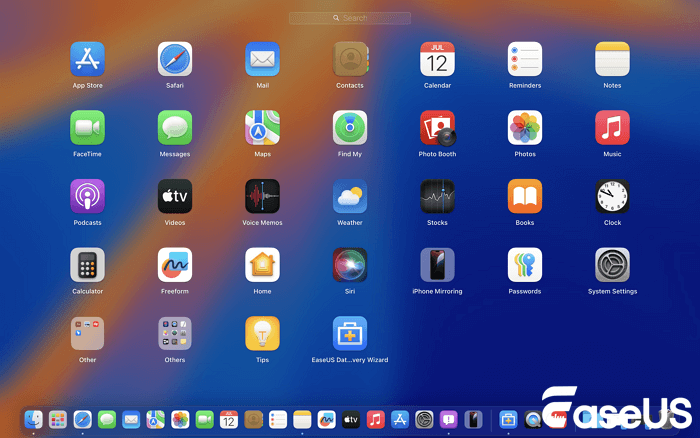Open the App Store from Launchpad
Image resolution: width=700 pixels, height=438 pixels.
(88, 59)
